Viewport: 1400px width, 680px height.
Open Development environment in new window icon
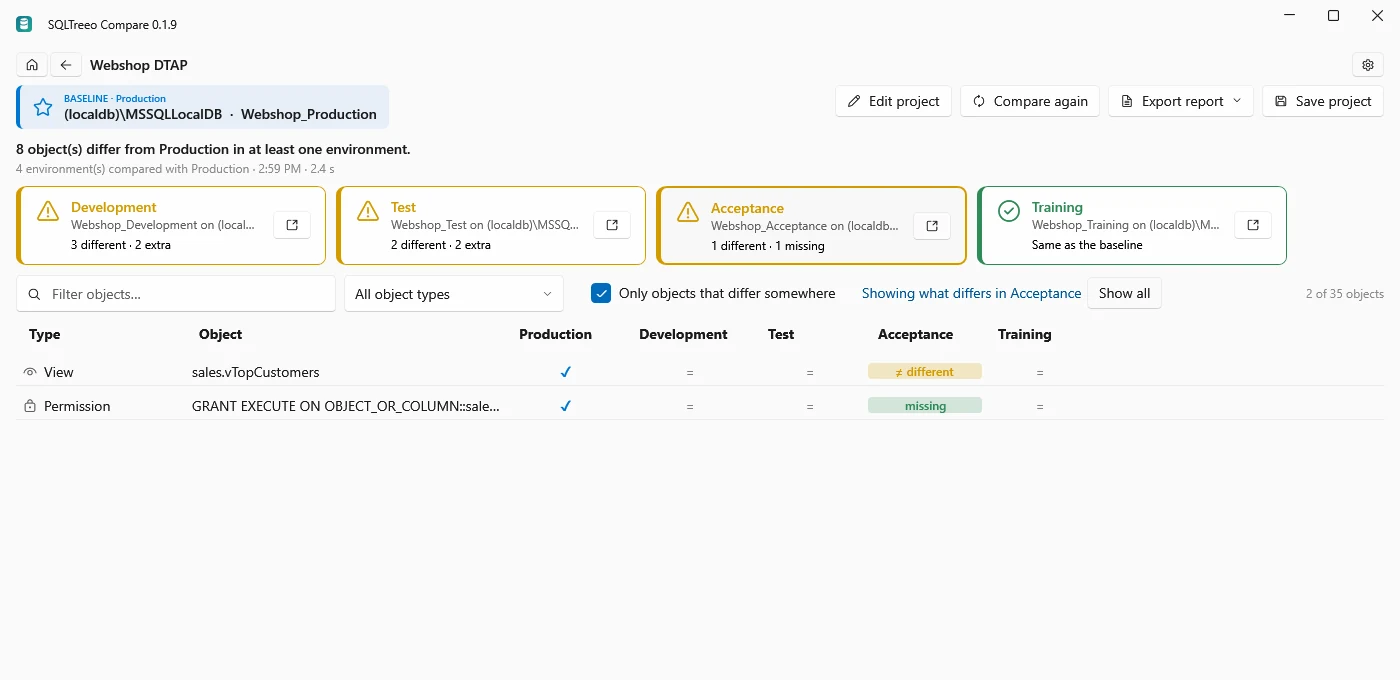292,225
